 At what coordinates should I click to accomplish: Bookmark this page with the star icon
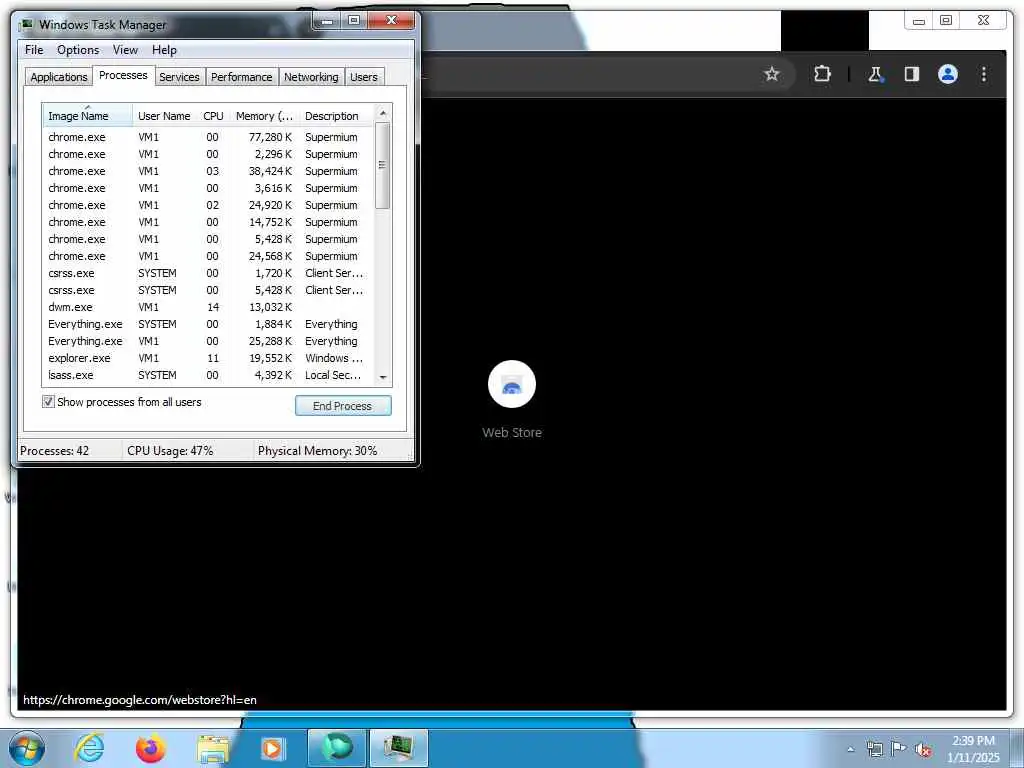pos(771,74)
